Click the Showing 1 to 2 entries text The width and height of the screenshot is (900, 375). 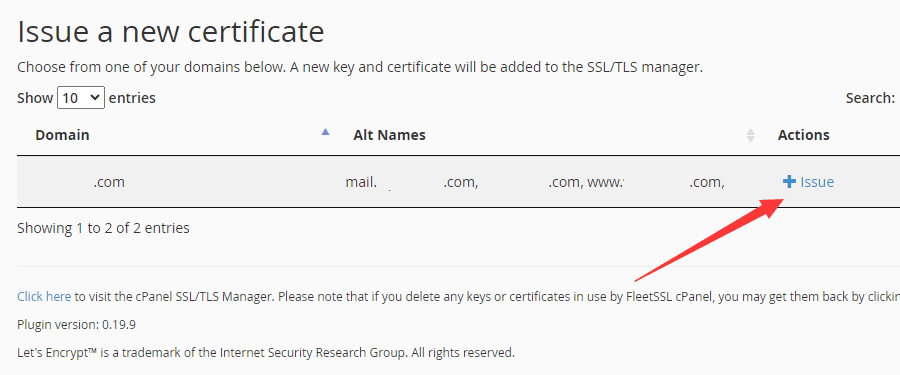(x=103, y=228)
